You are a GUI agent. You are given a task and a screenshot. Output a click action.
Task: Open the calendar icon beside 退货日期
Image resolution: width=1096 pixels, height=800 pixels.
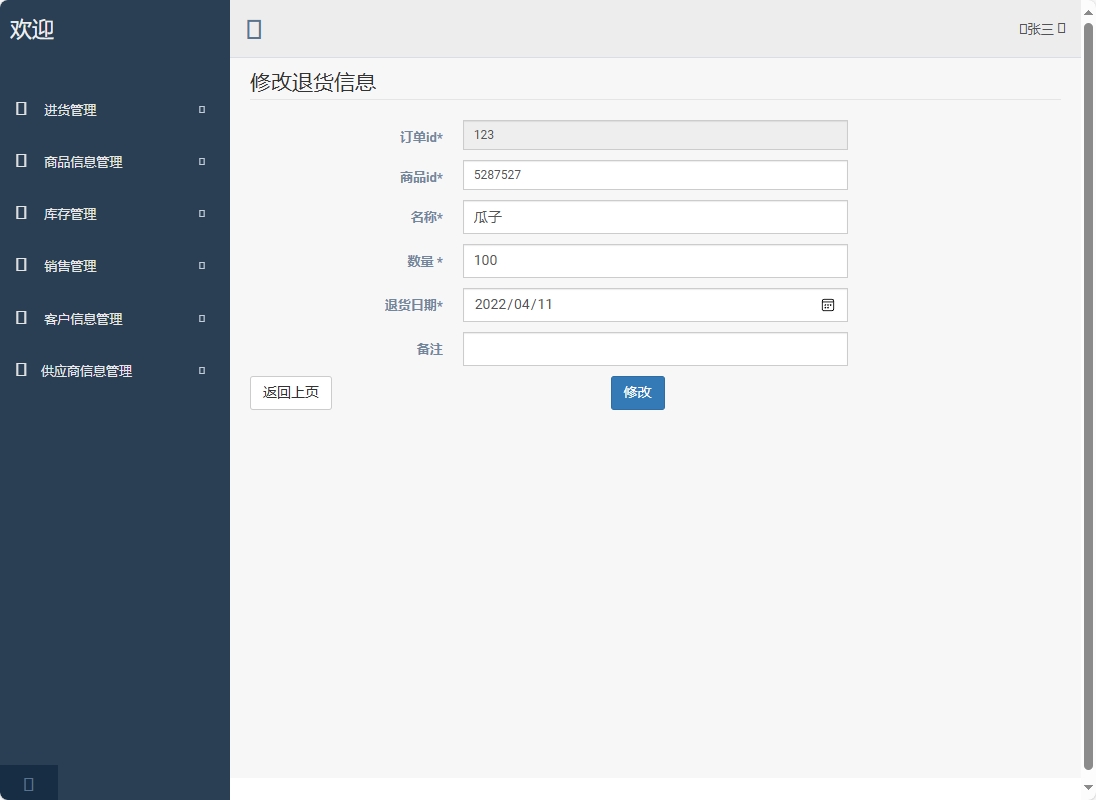click(x=827, y=305)
